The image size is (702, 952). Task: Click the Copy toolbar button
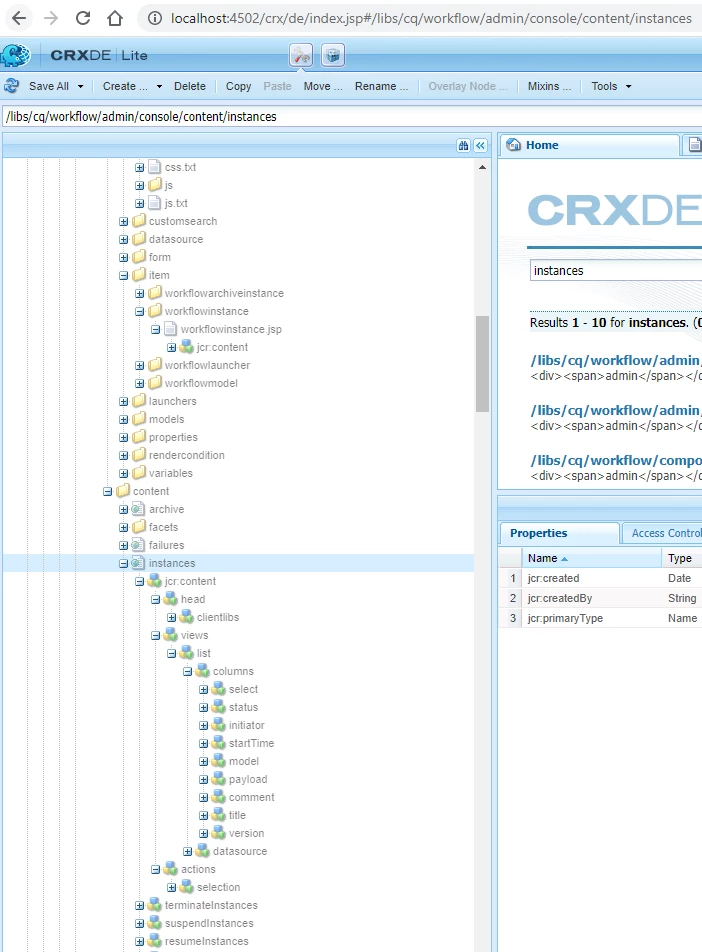pyautogui.click(x=238, y=86)
